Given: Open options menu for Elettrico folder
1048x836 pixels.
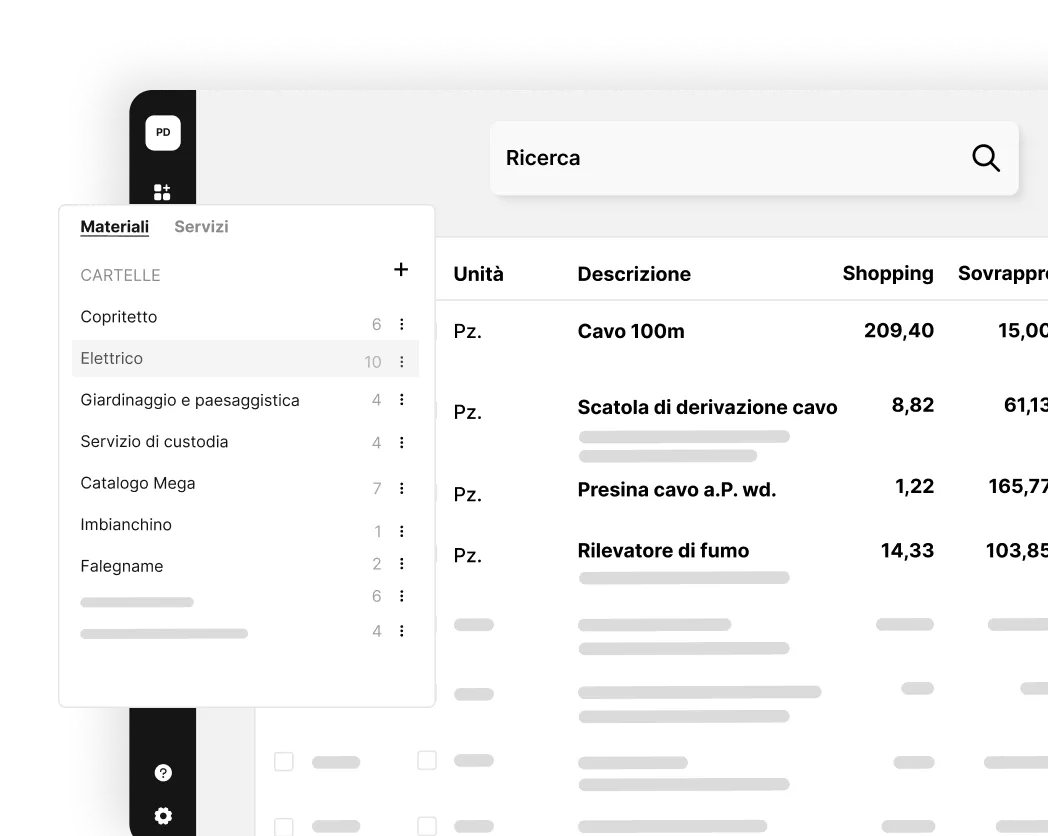Looking at the screenshot, I should tap(402, 362).
